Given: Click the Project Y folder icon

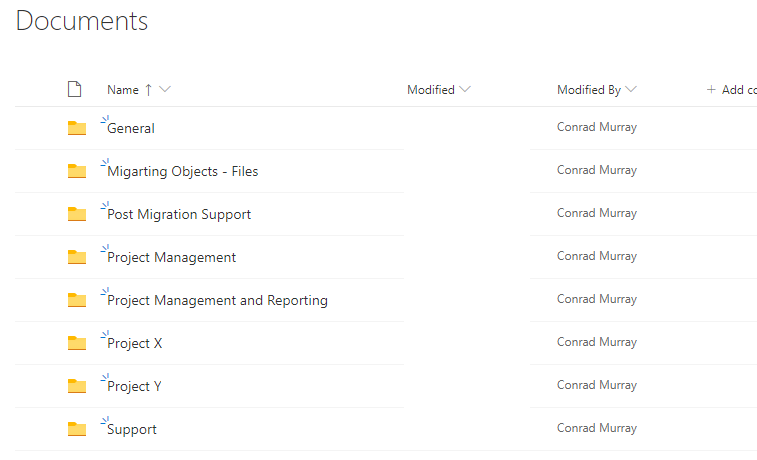Looking at the screenshot, I should tap(77, 386).
